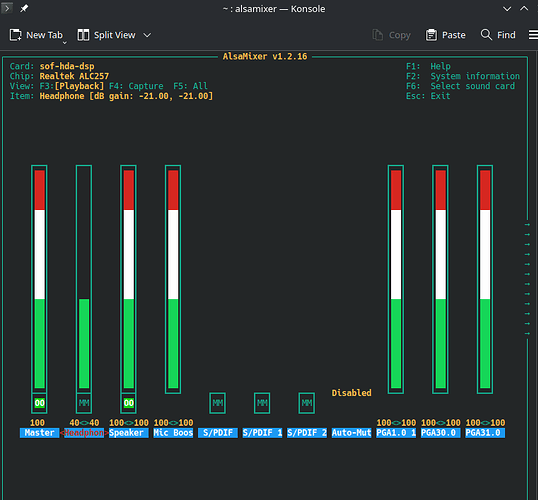Click the F6 Select sound card entry
Viewport: 538px width, 500px height.
pos(460,86)
